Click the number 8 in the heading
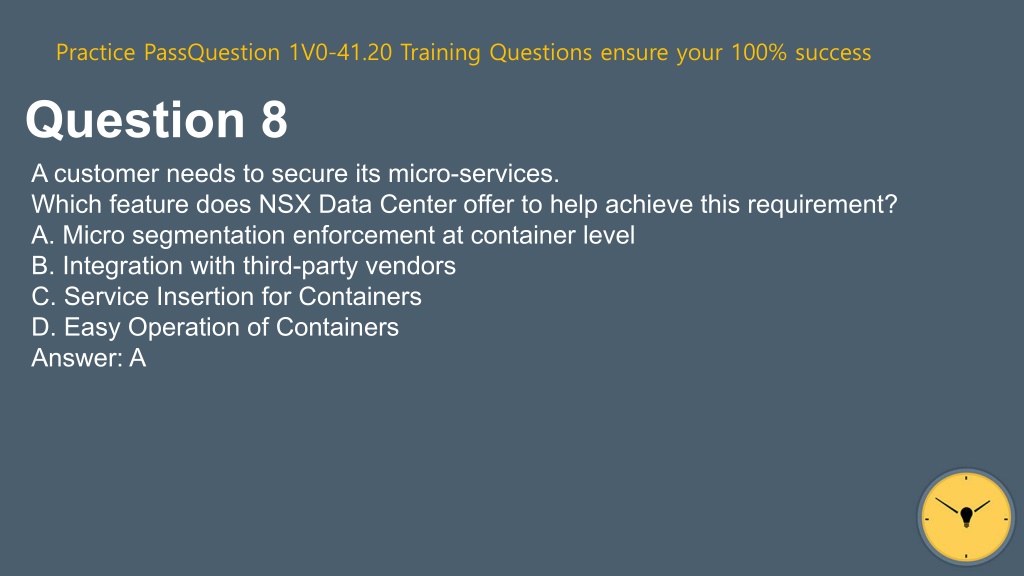 coord(274,120)
